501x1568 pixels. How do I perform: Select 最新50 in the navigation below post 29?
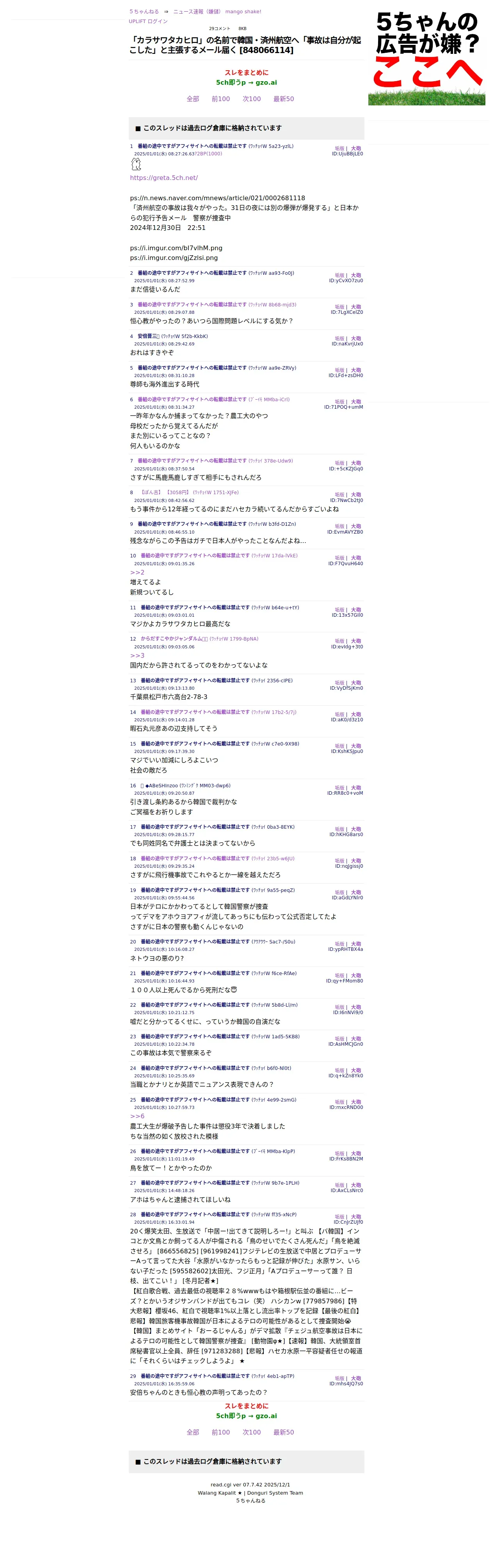coord(284,1432)
